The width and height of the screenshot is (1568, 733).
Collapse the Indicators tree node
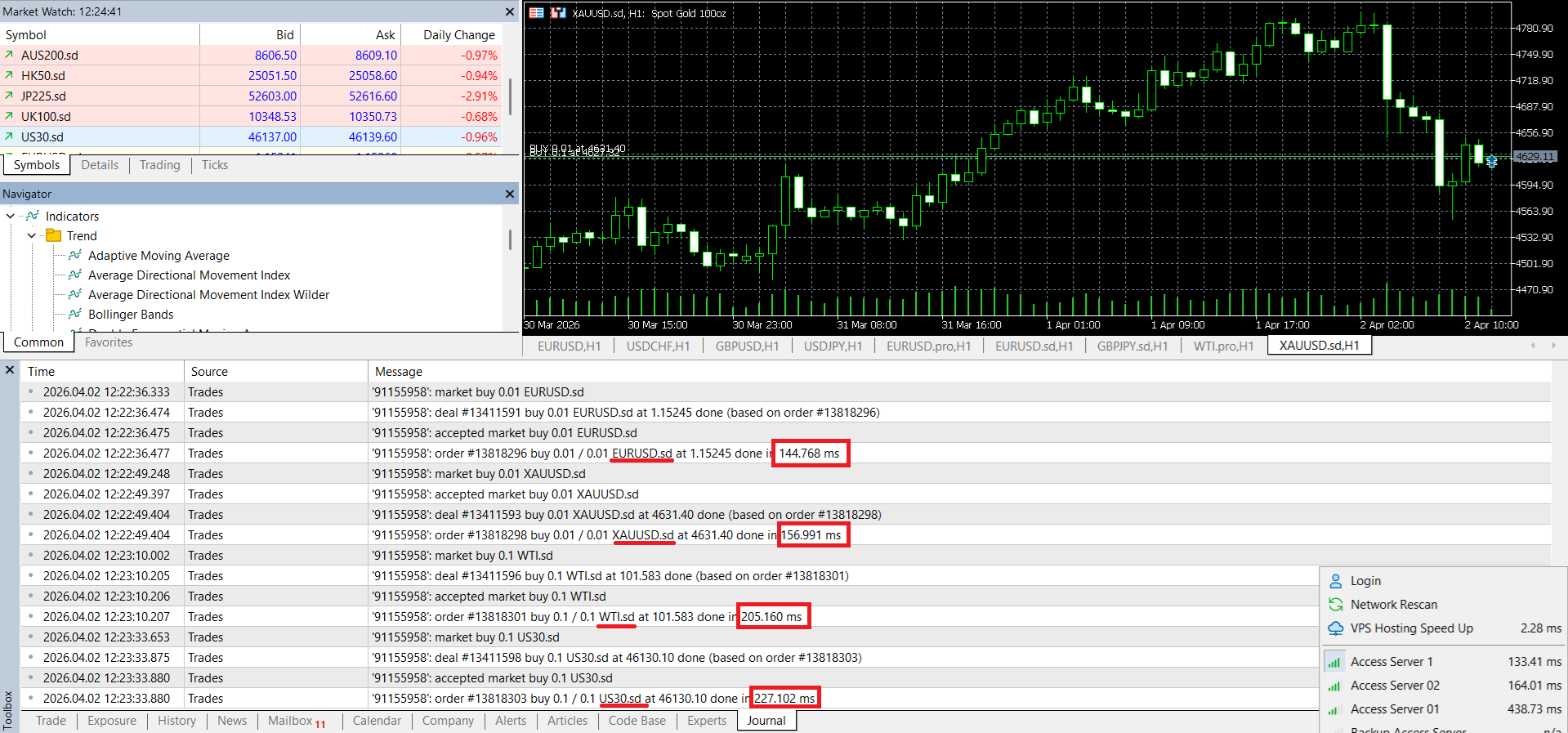click(11, 216)
